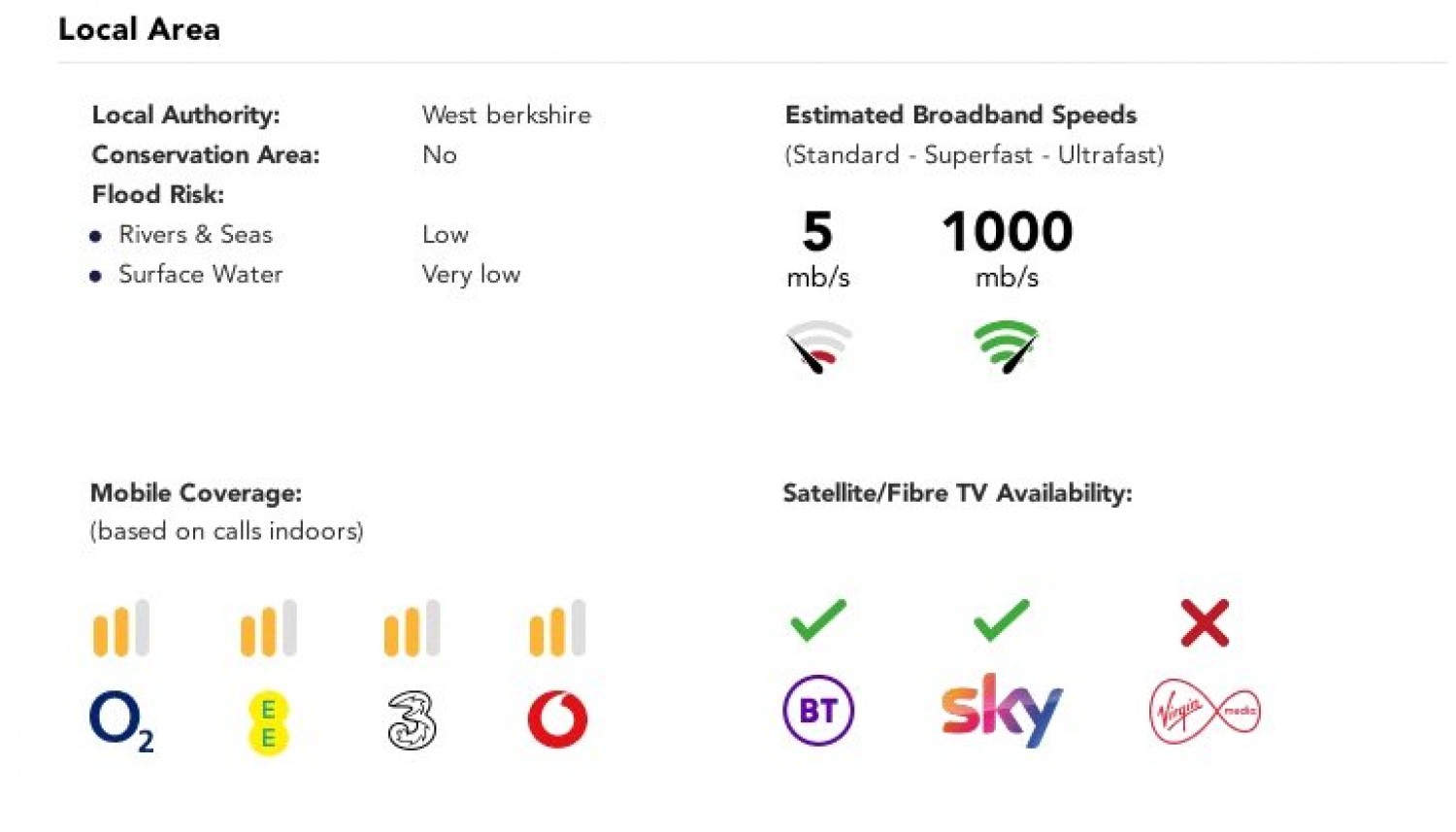Image resolution: width=1456 pixels, height=832 pixels.
Task: Click the Three mobile network logo
Action: [x=412, y=720]
